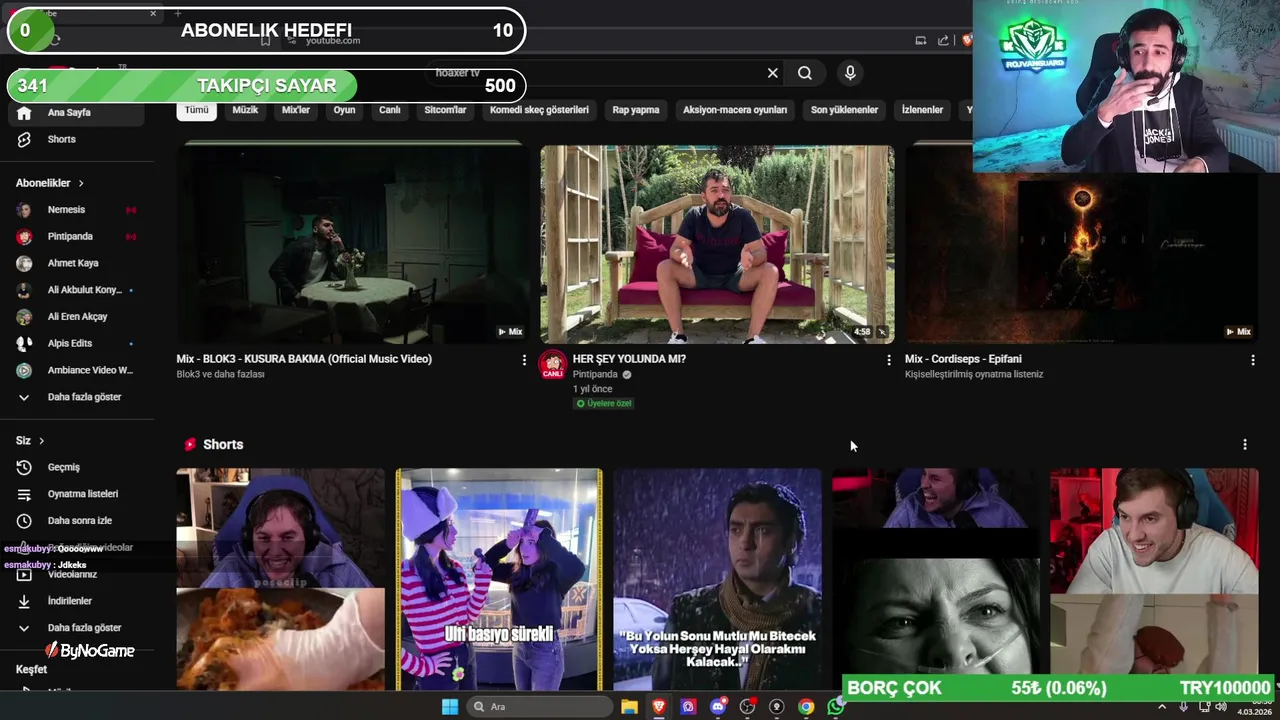Screen dimensions: 1280x720
Task: Open Keşfet section heading
Action: pyautogui.click(x=31, y=669)
